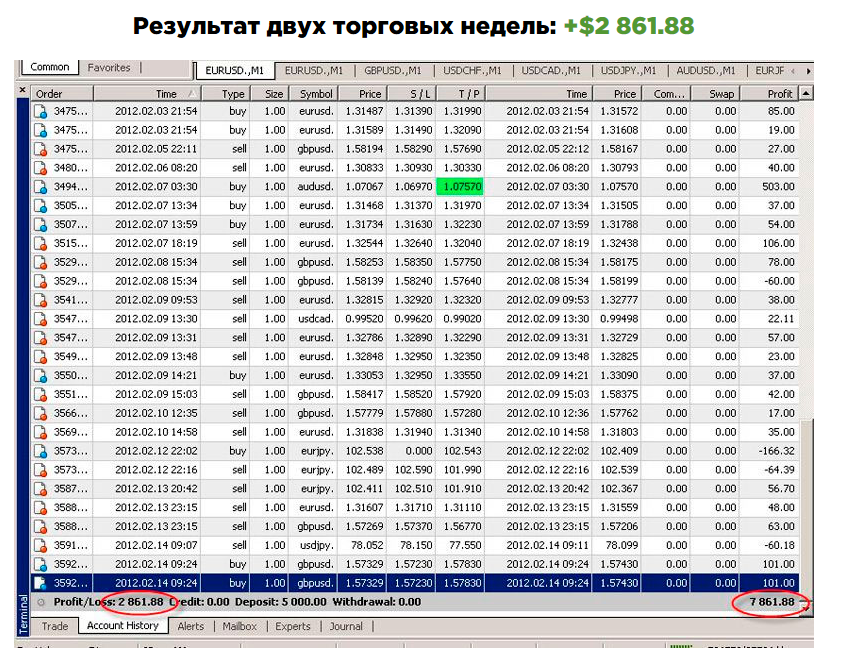Screen dimensions: 845x661
Task: Sort by the S / L column header
Action: pos(412,94)
